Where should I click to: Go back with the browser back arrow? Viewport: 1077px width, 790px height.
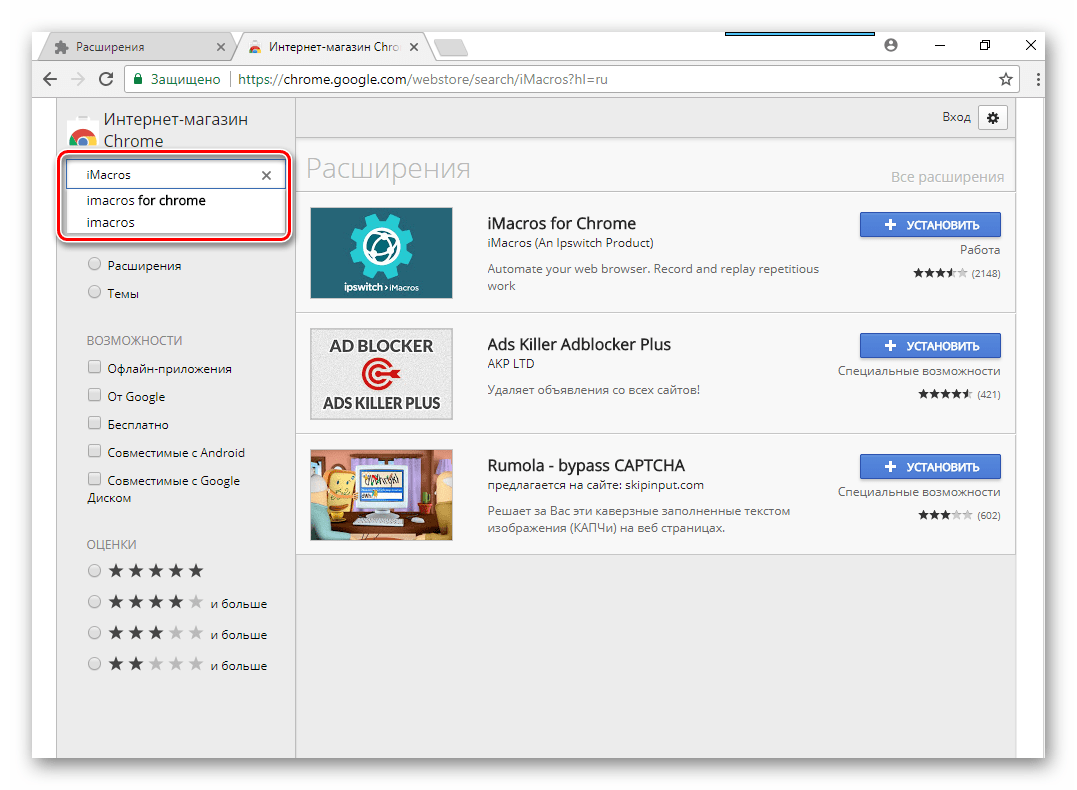[x=49, y=79]
